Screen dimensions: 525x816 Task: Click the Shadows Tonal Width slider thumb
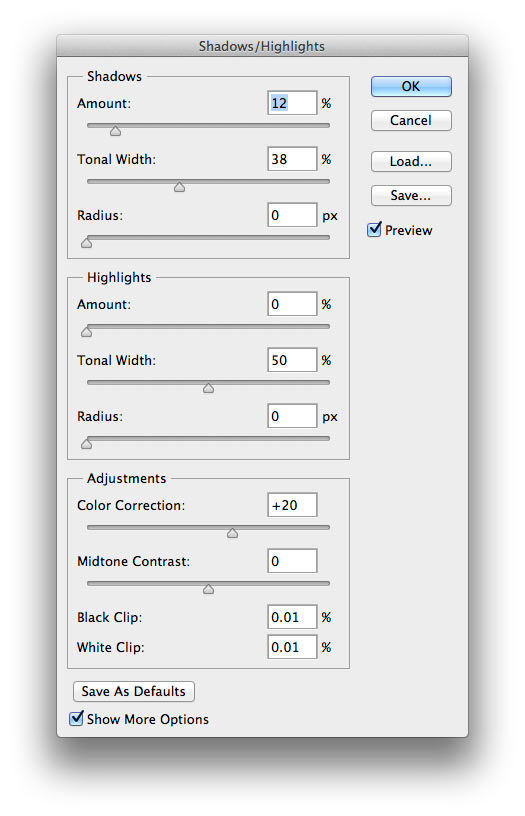click(x=180, y=187)
